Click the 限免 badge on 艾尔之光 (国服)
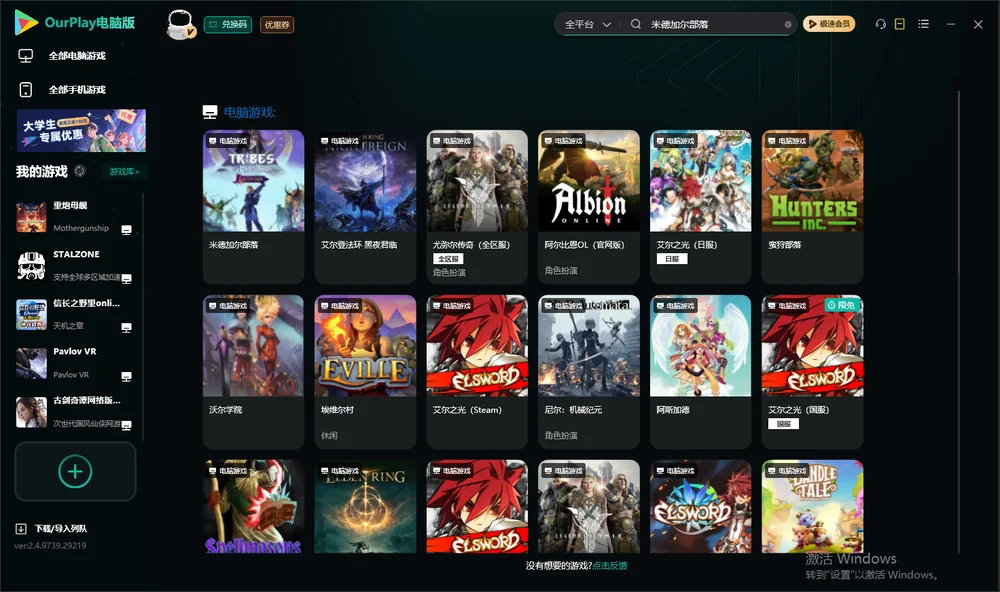 [x=842, y=306]
